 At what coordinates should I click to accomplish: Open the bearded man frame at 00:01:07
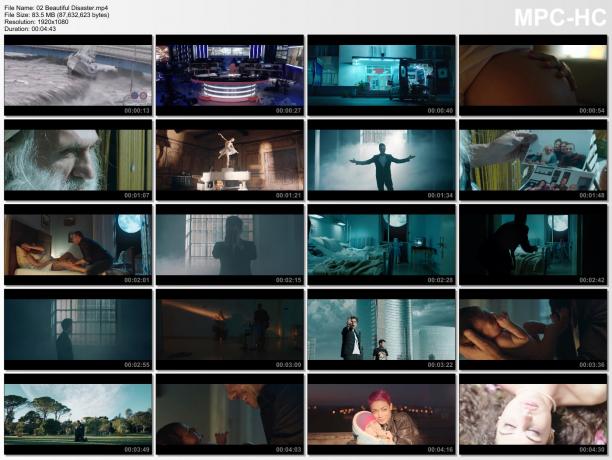(78, 160)
